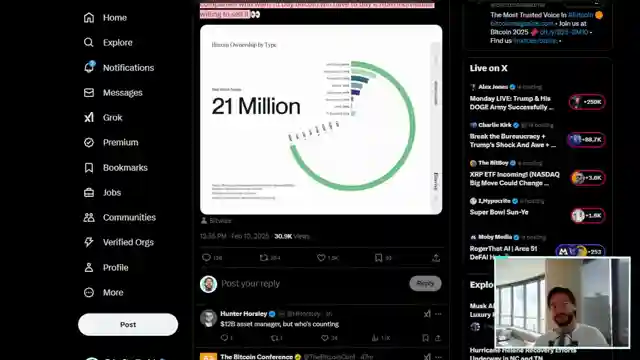Bookmark the main post
The image size is (640, 360).
tap(378, 258)
